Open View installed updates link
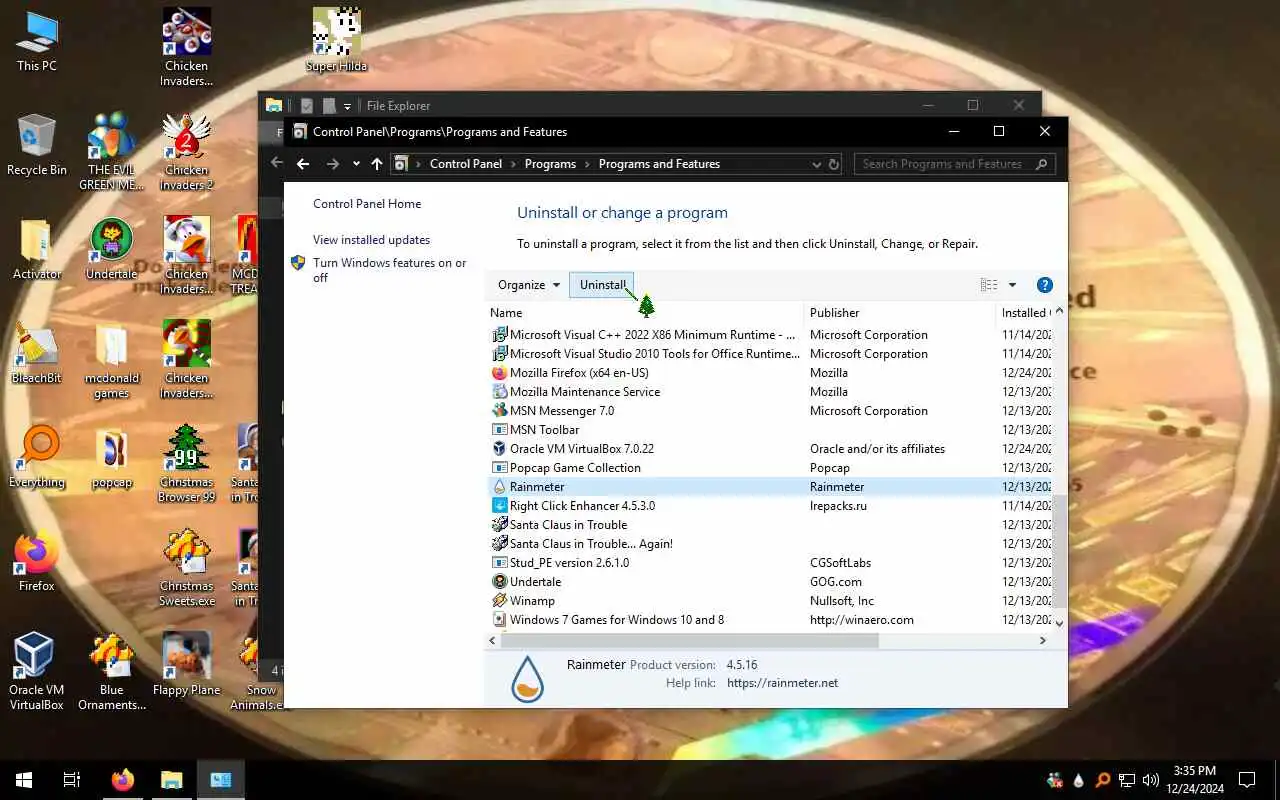 point(371,240)
